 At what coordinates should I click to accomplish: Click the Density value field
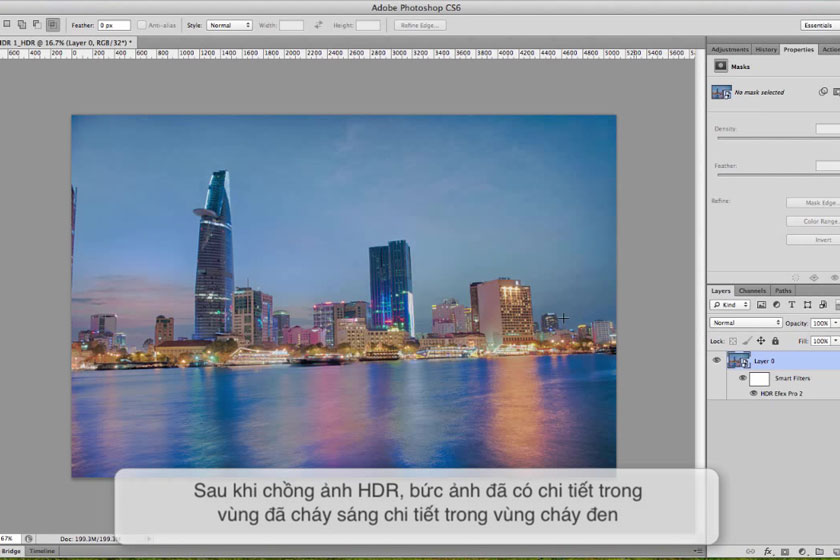pos(828,129)
